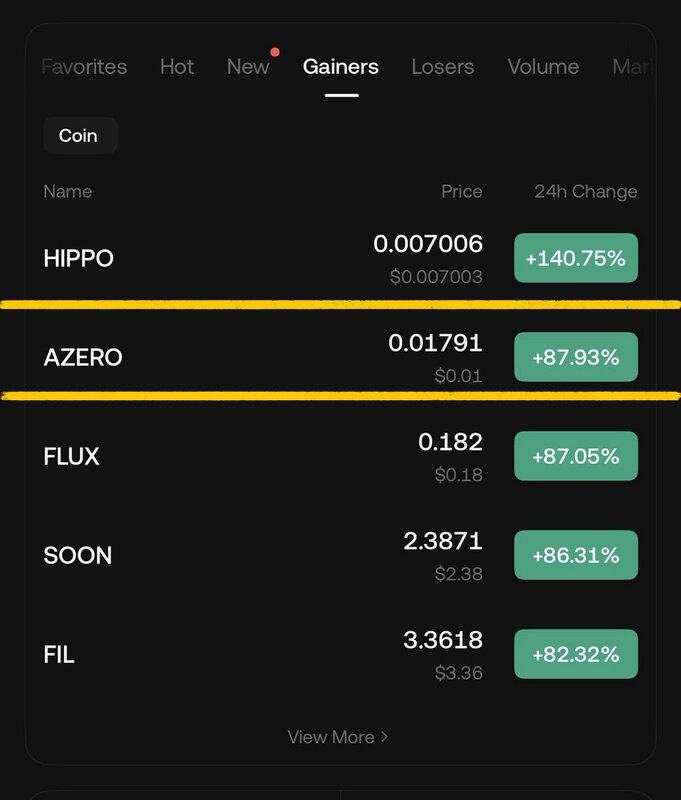Switch to the Favorites tab
Screen dimensions: 681x800
(x=85, y=67)
